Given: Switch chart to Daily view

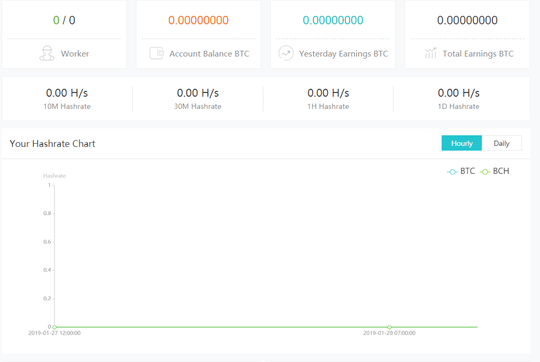Looking at the screenshot, I should [501, 143].
